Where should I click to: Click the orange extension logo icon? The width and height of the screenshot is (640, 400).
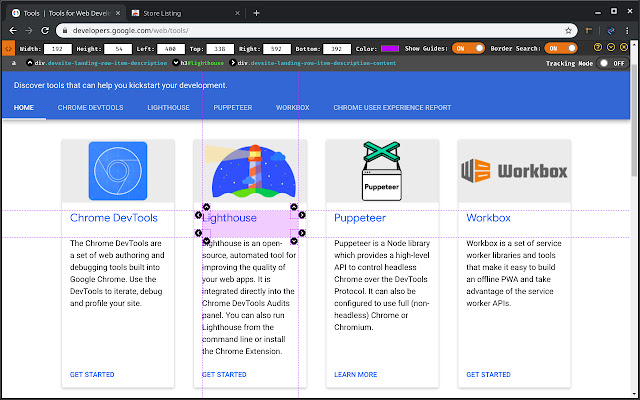[8, 47]
